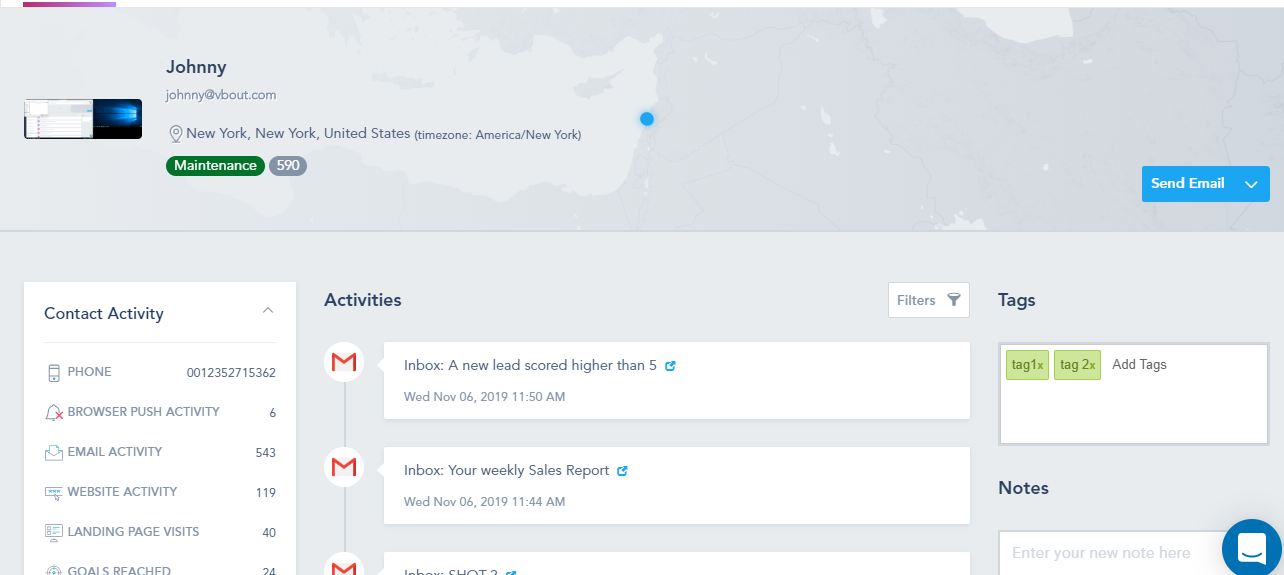Select WEBSITE ACTIVITY row label
1284x575 pixels.
(123, 492)
